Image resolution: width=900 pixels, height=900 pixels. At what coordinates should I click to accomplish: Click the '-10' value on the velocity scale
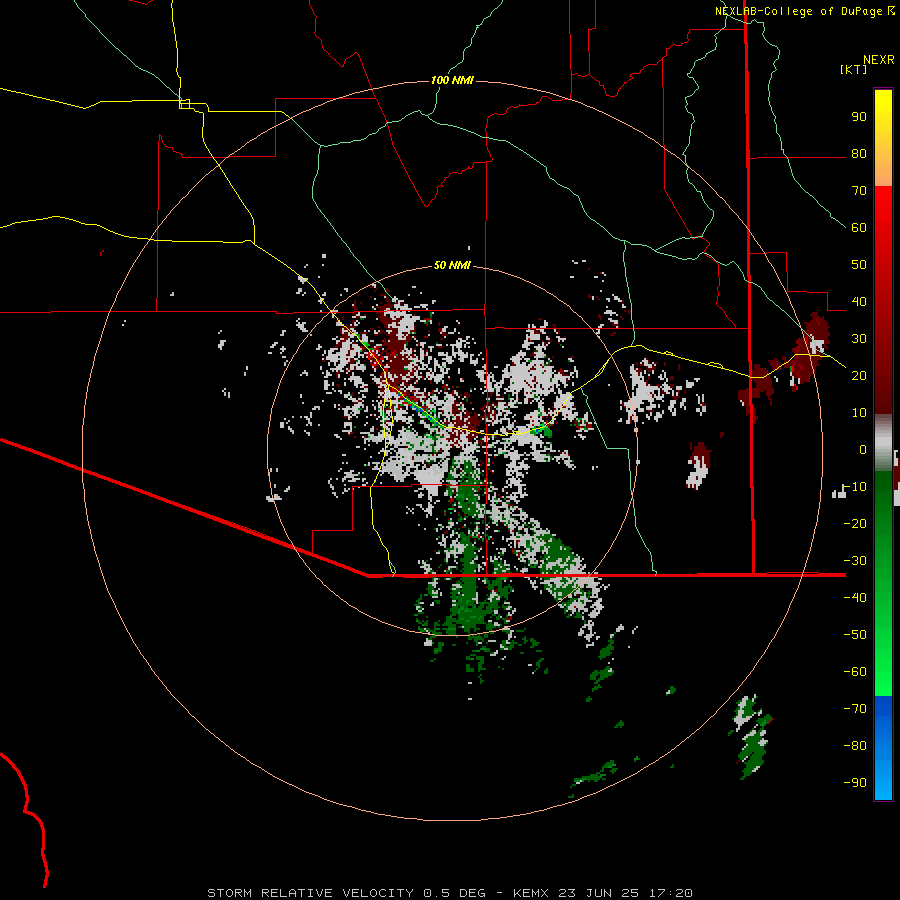point(855,487)
